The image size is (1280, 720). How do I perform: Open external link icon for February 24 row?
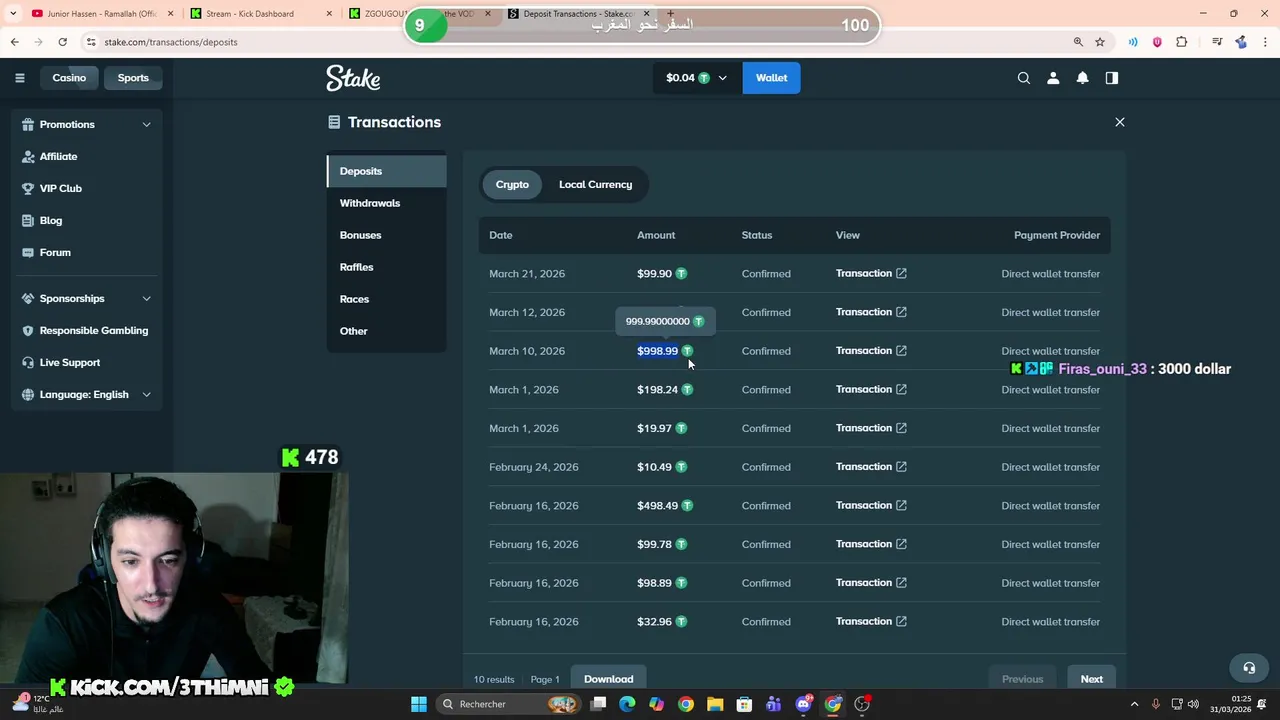pyautogui.click(x=901, y=467)
